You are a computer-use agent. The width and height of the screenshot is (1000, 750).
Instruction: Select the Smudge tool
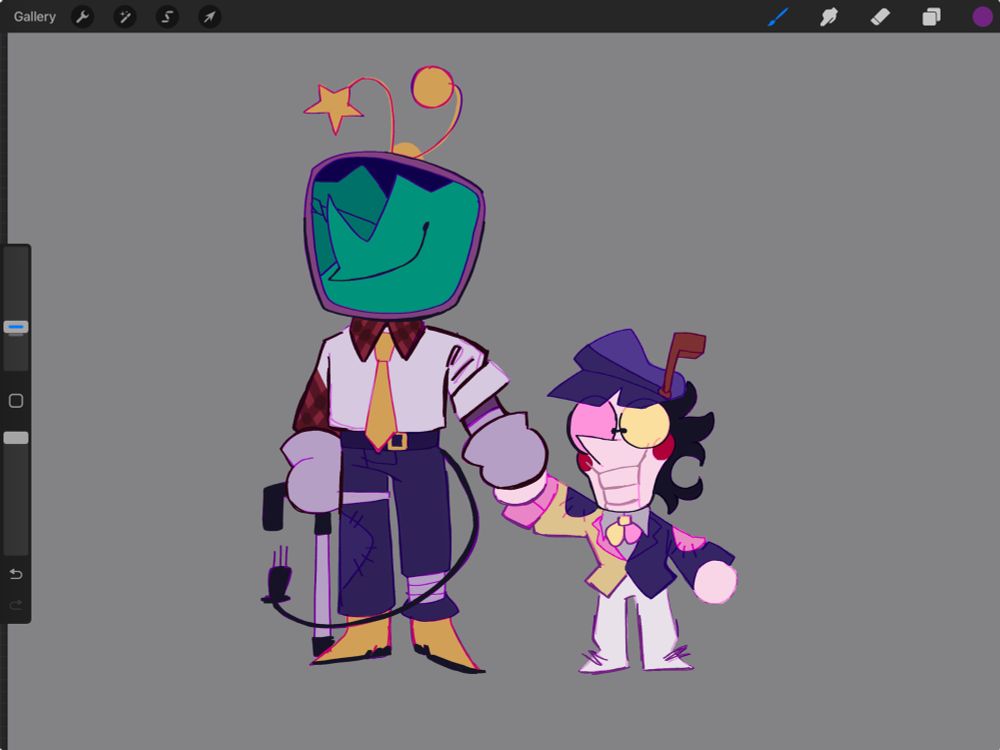828,17
